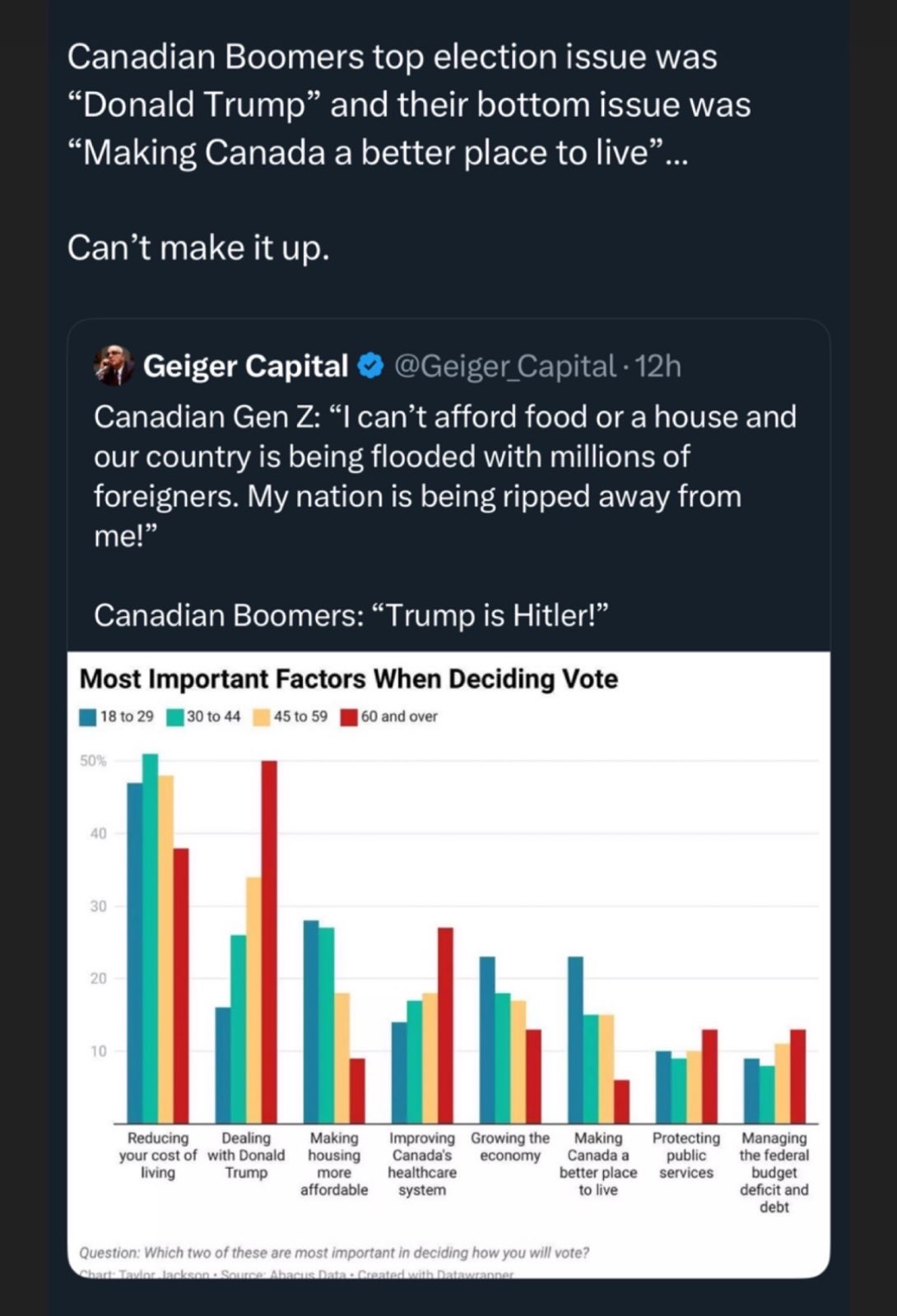Click the main post text about Canadian Boomers
Viewport: 897px width, 1316px height.
click(x=409, y=105)
